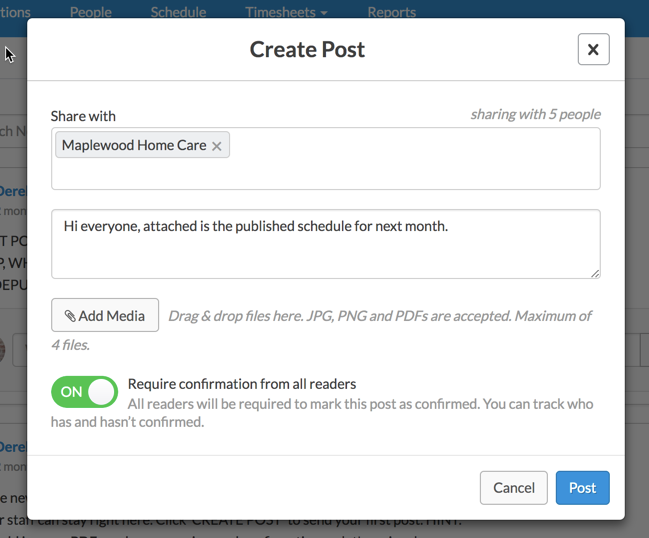Image resolution: width=649 pixels, height=538 pixels.
Task: Click the Create Post dialog title
Action: click(x=307, y=49)
